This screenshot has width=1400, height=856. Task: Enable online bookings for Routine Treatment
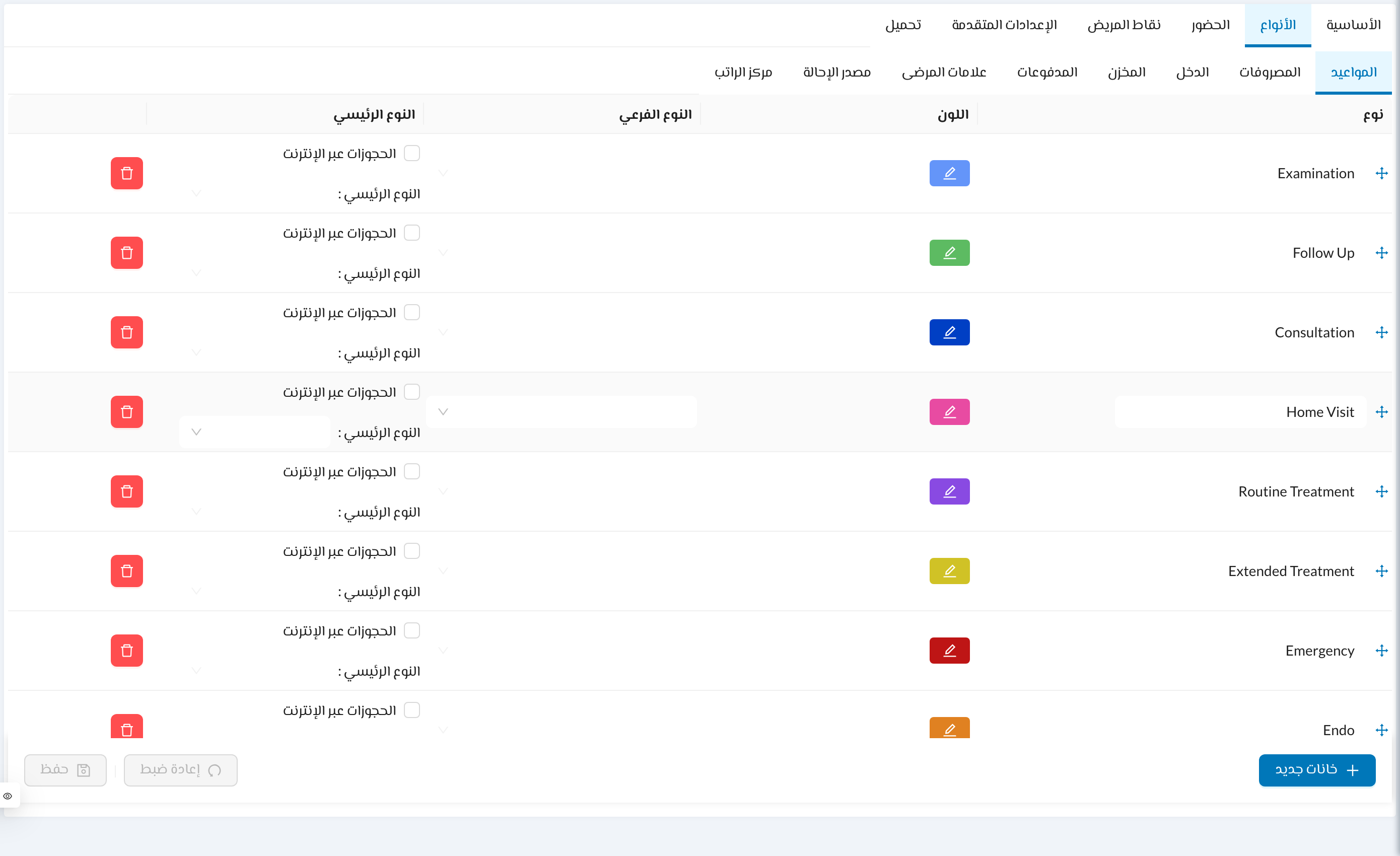[x=412, y=471]
